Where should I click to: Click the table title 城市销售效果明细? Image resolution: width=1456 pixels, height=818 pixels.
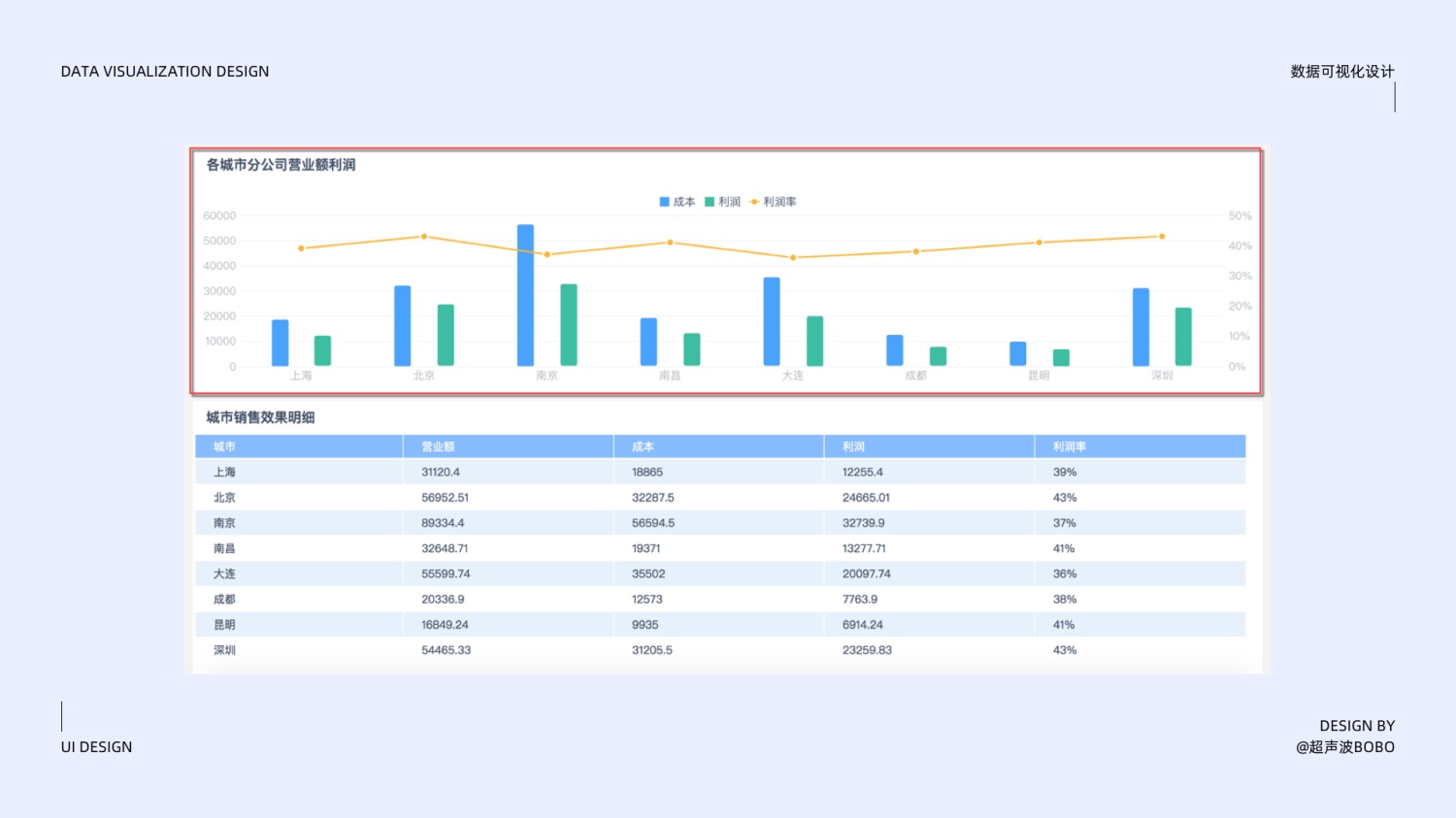(x=260, y=417)
